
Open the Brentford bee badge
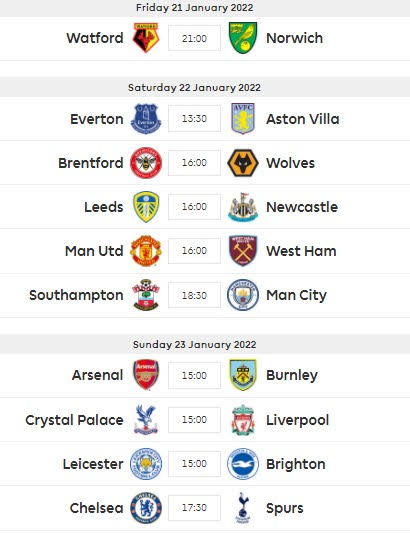146,163
